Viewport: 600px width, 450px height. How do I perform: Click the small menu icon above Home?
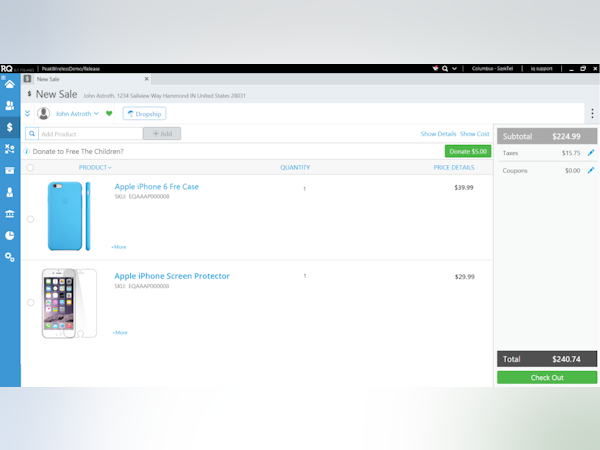click(x=3, y=77)
